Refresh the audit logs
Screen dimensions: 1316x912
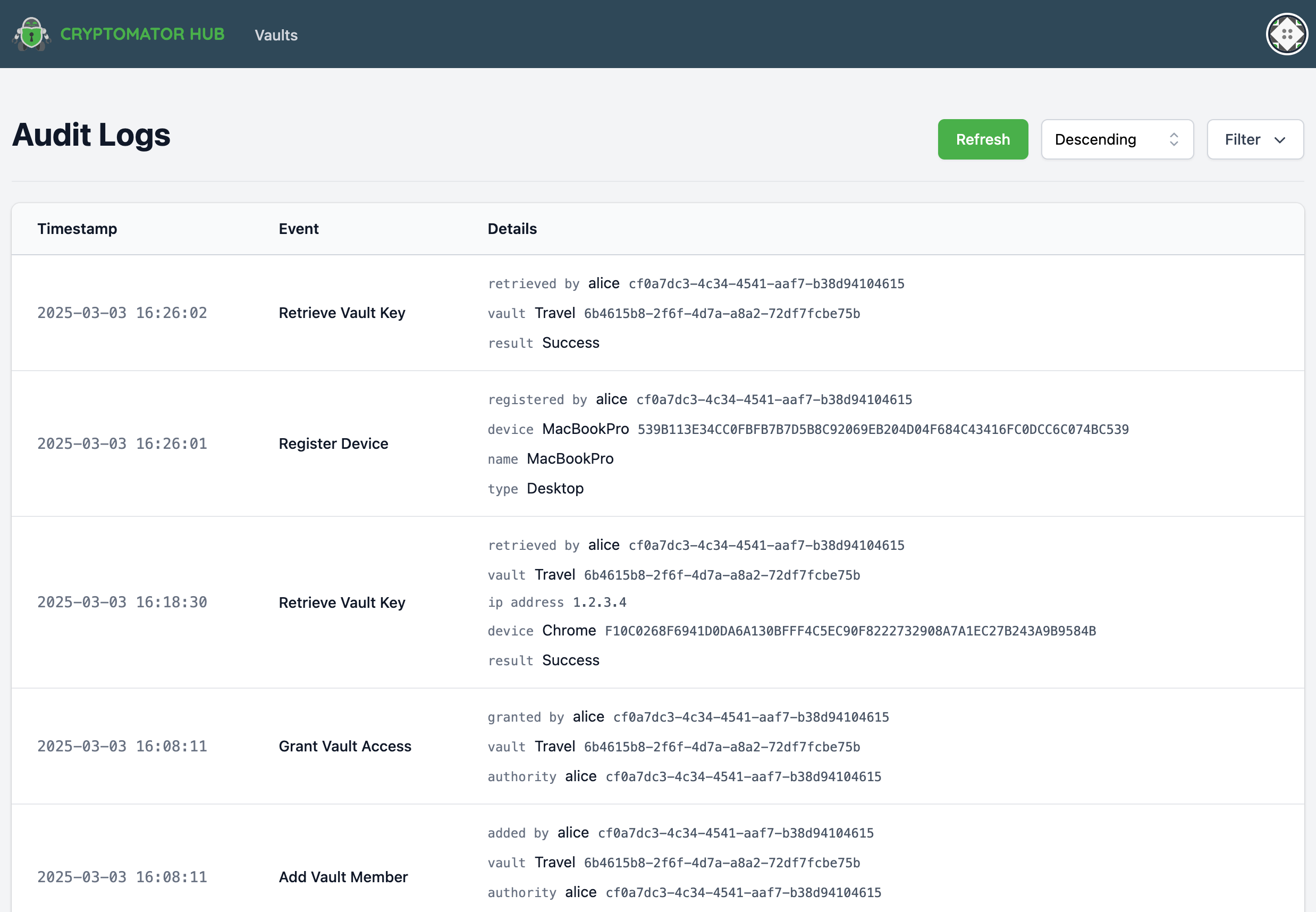click(x=982, y=139)
